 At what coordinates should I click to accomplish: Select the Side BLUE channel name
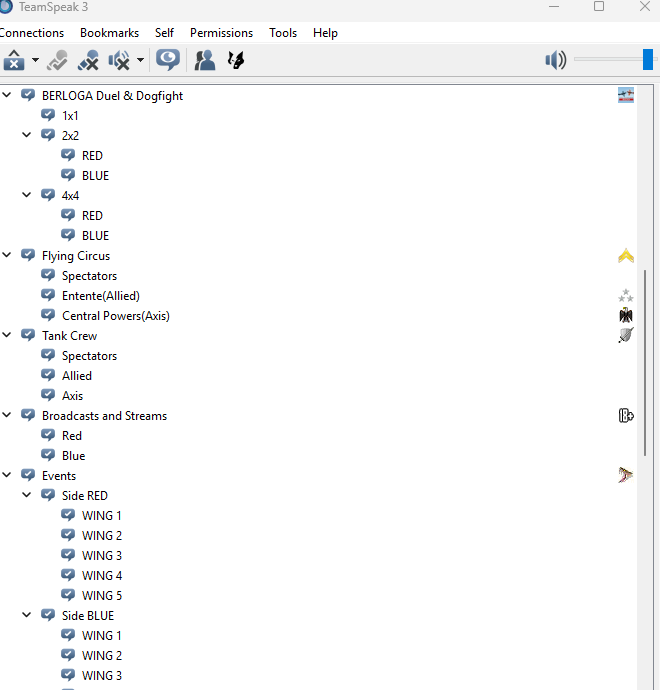[x=88, y=616]
